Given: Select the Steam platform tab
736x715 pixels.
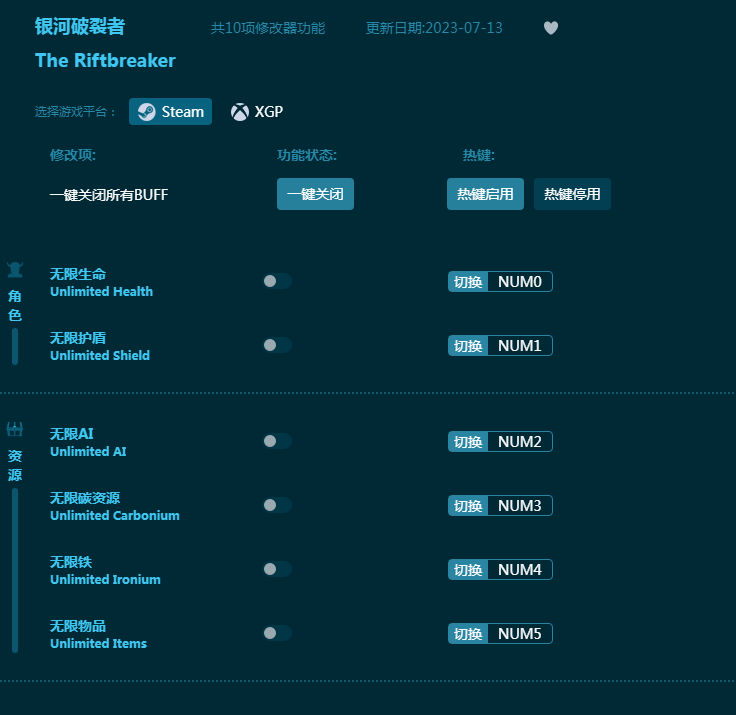Looking at the screenshot, I should [170, 112].
